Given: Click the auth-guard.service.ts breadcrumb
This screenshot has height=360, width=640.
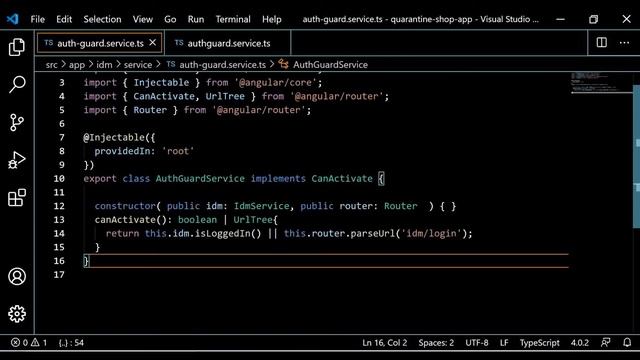Looking at the screenshot, I should click(222, 64).
